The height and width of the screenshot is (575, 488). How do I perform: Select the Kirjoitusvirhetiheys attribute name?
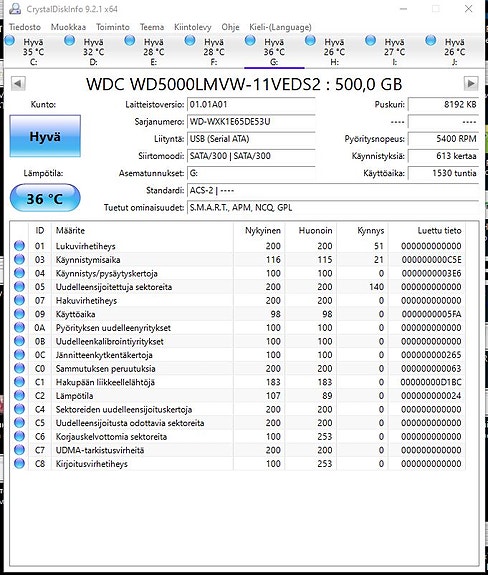click(92, 464)
